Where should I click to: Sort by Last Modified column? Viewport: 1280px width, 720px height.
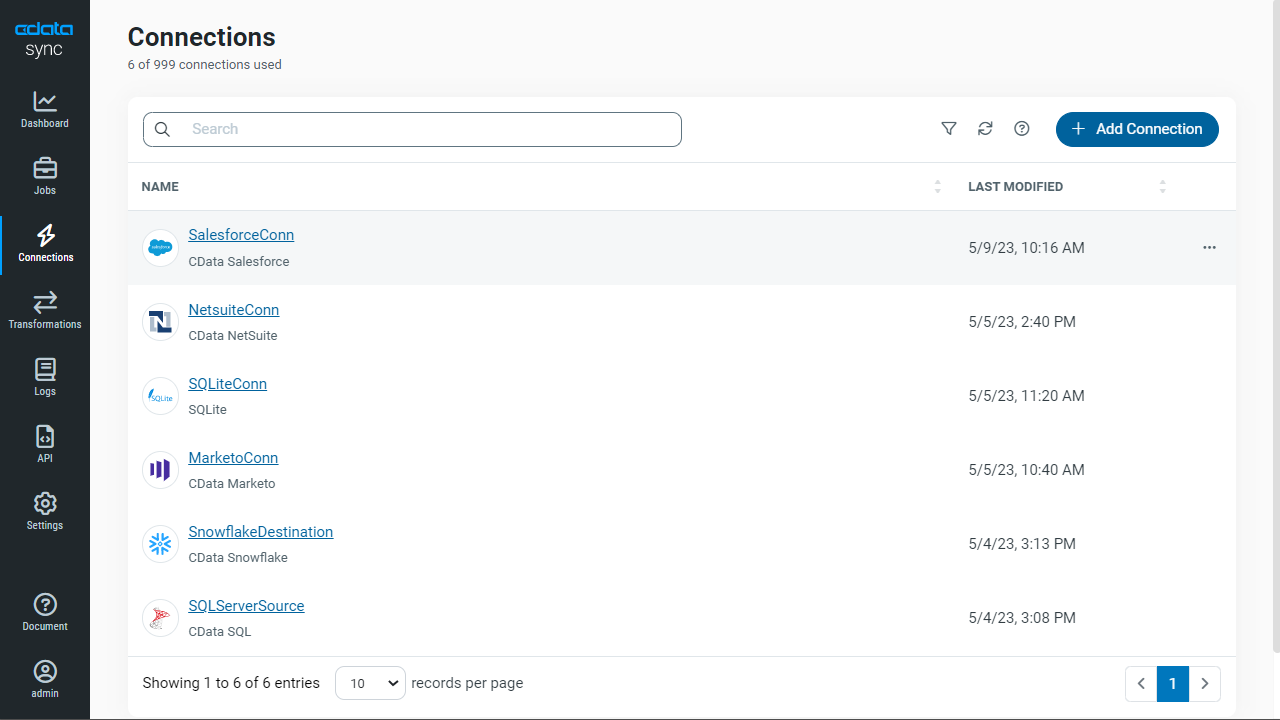pyautogui.click(x=1162, y=187)
